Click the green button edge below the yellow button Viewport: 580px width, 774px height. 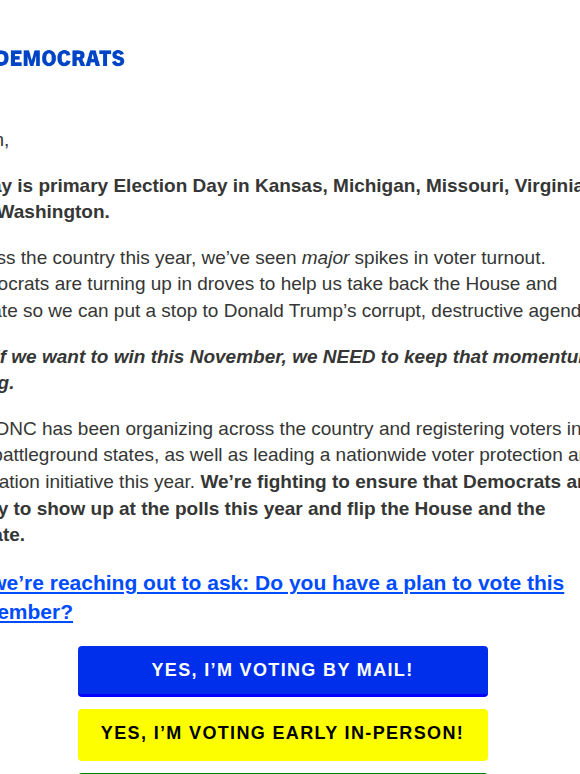(283, 772)
